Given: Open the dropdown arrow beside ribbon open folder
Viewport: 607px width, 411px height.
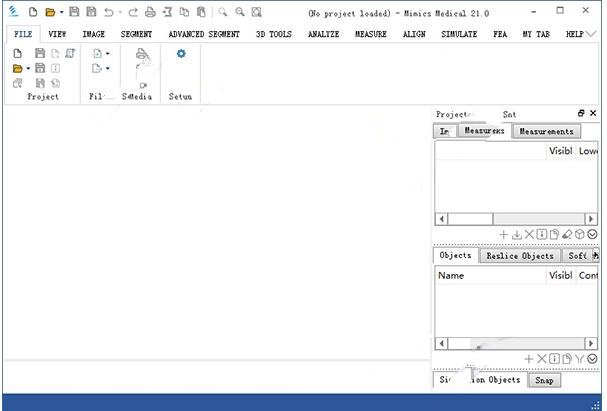Looking at the screenshot, I should click(28, 69).
